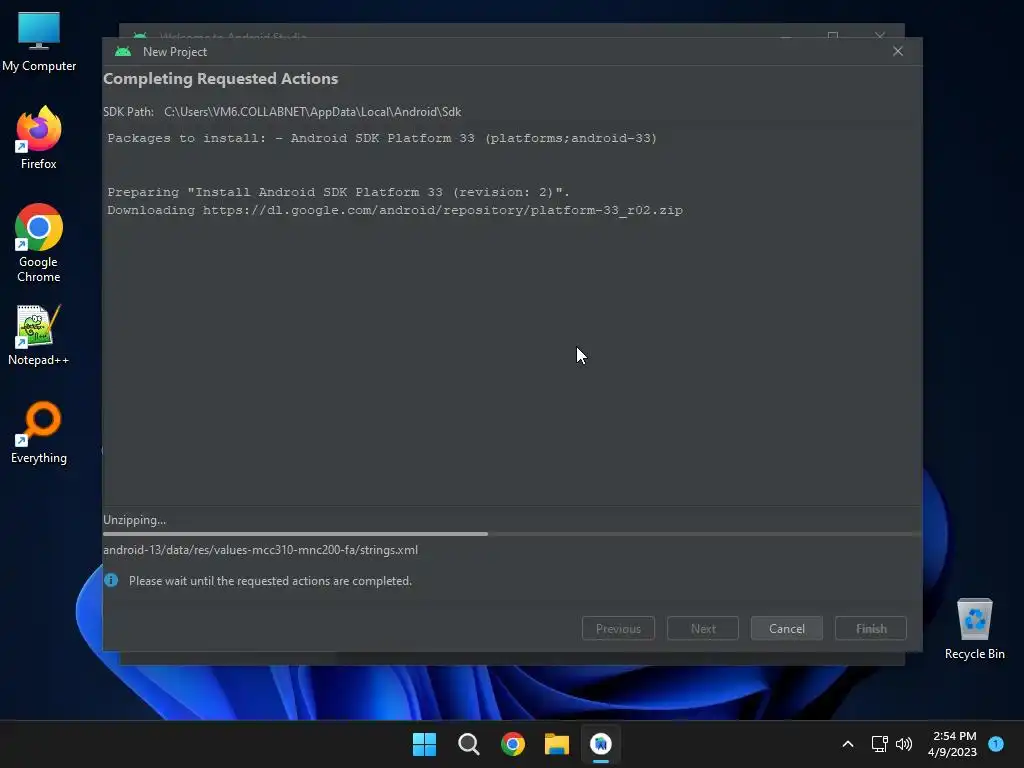Show hidden system tray icons
Screen dimensions: 1024x768
848,744
